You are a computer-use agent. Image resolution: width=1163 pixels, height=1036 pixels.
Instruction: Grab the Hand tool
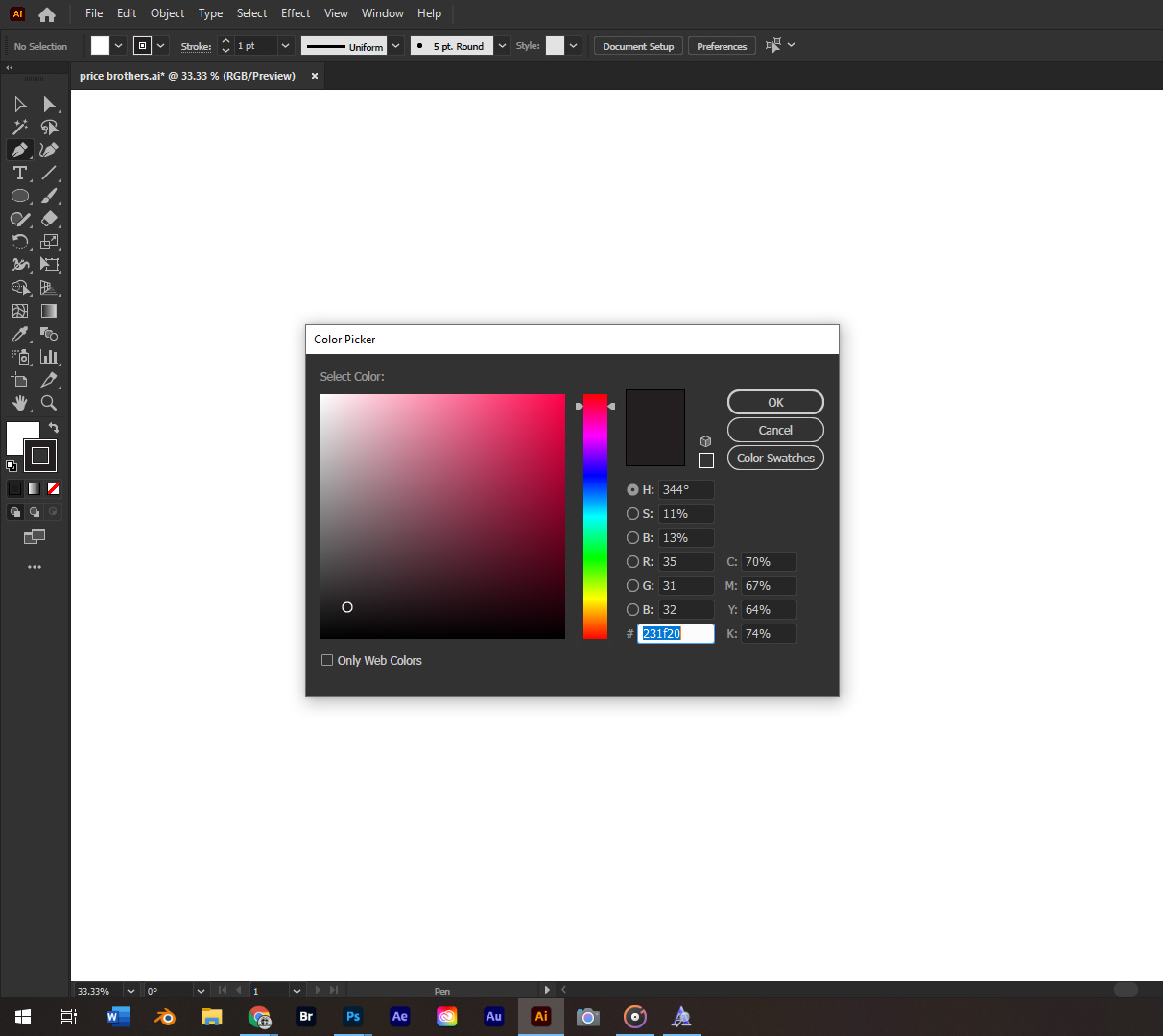coord(20,403)
